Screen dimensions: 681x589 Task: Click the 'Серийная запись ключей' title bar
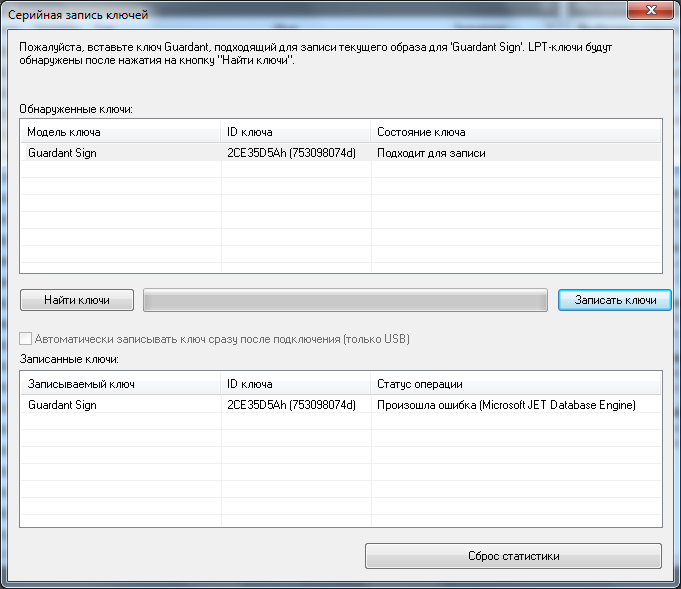point(300,12)
